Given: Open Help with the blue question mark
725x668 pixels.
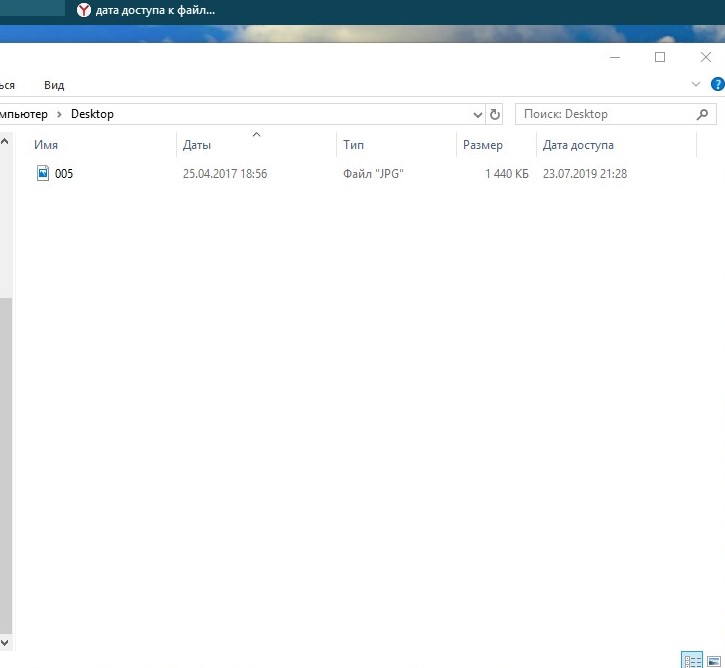Looking at the screenshot, I should 716,85.
